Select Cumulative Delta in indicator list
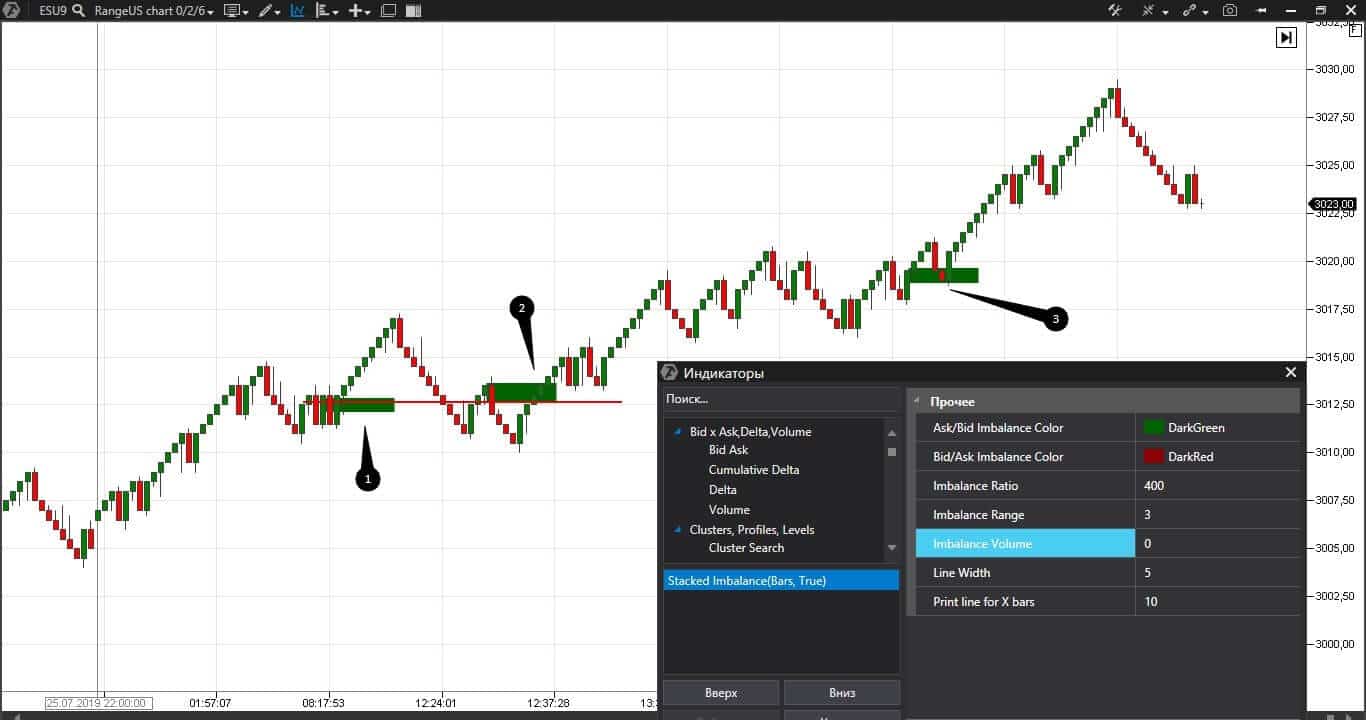Screen dimensions: 1366x720 coord(753,470)
